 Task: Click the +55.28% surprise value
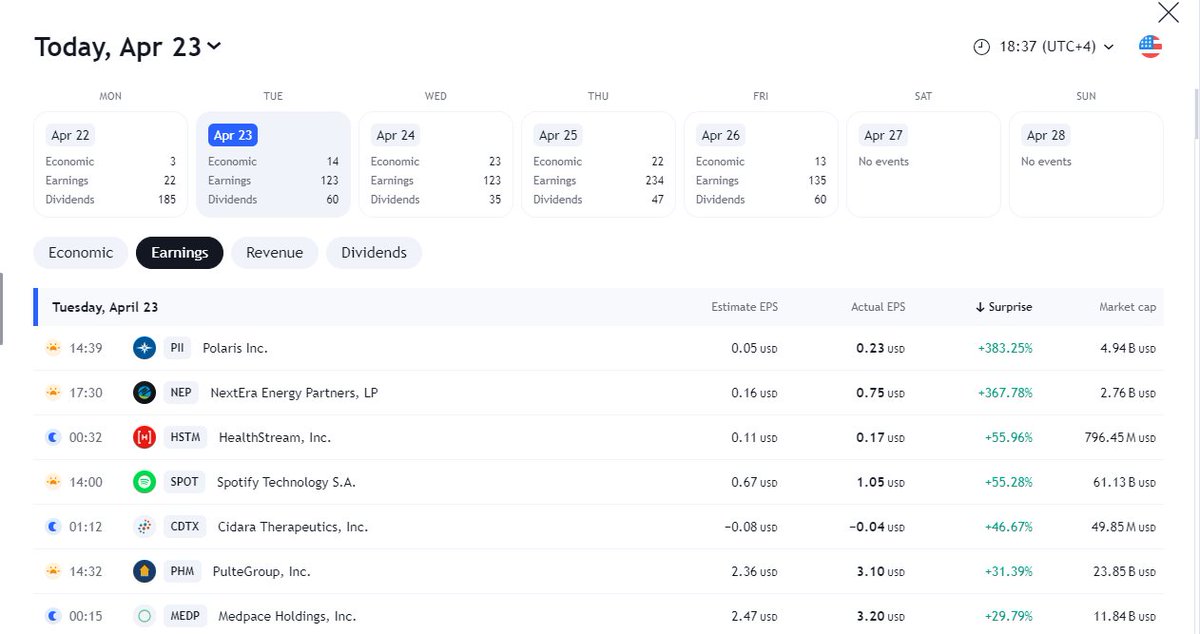pos(1009,482)
